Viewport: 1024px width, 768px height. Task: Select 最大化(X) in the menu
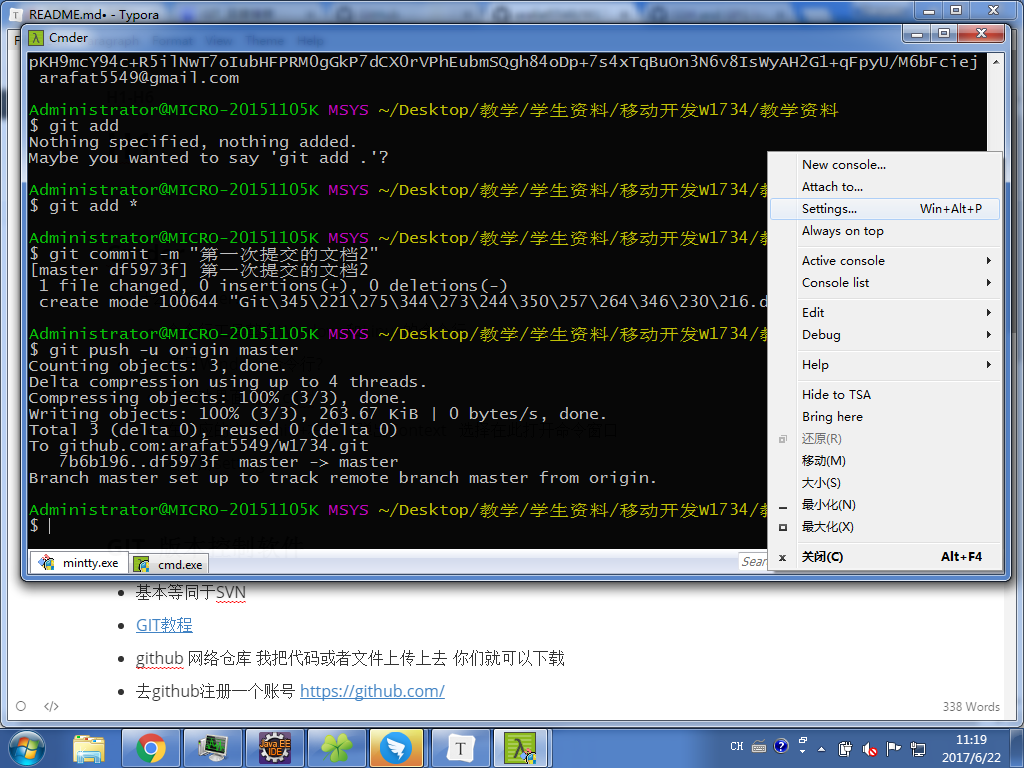point(885,527)
